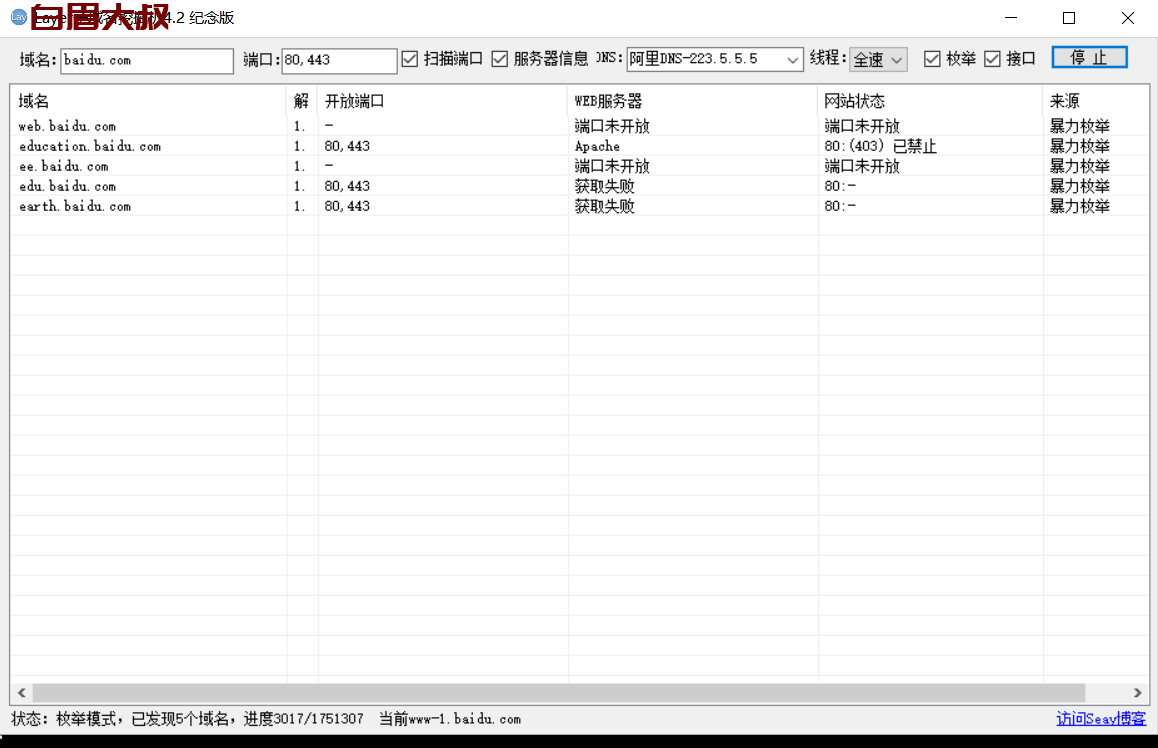The image size is (1158, 748).
Task: Sort by the 域名 column header
Action: (148, 101)
